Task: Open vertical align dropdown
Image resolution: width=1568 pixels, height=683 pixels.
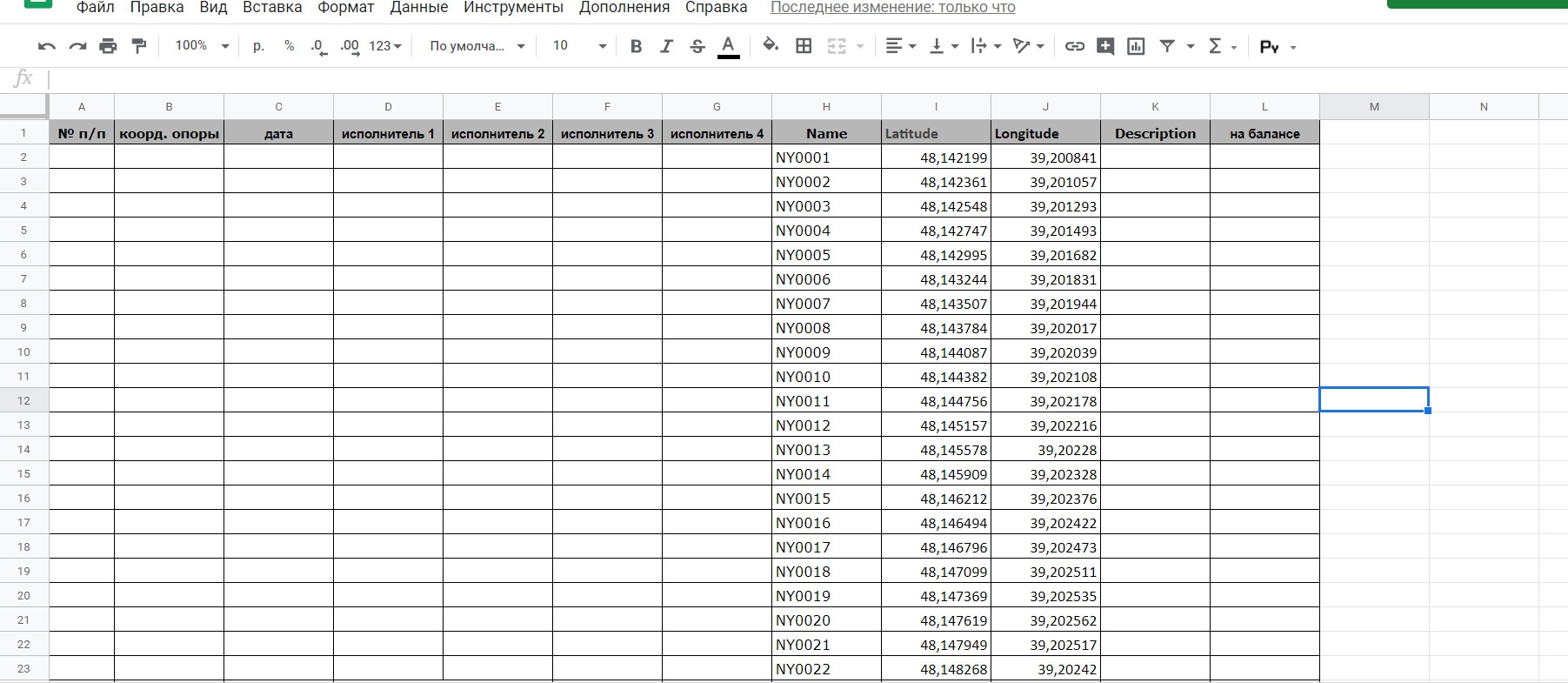Action: click(944, 46)
